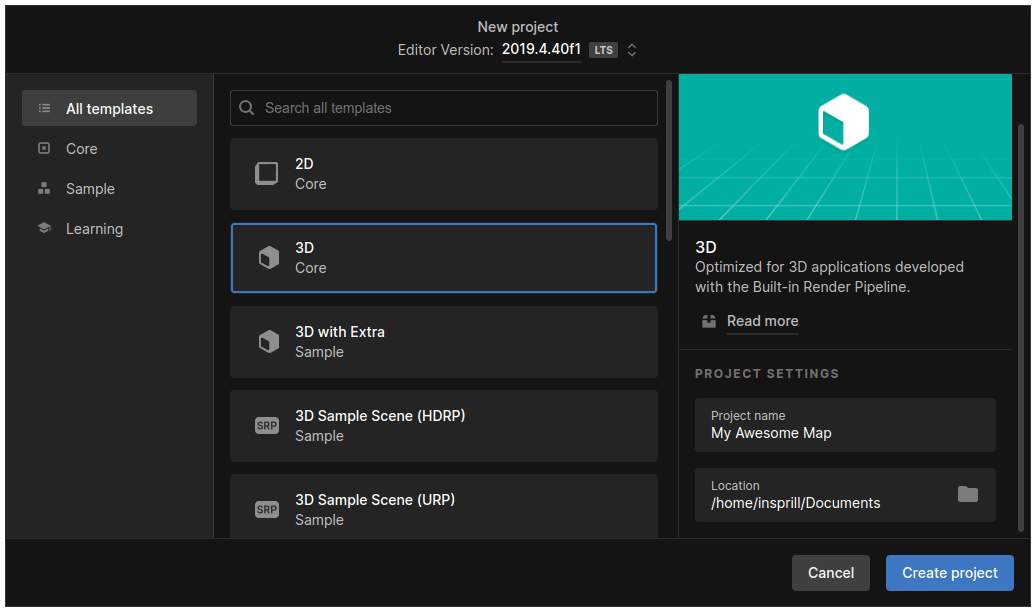Click the Cancel button

pos(831,573)
